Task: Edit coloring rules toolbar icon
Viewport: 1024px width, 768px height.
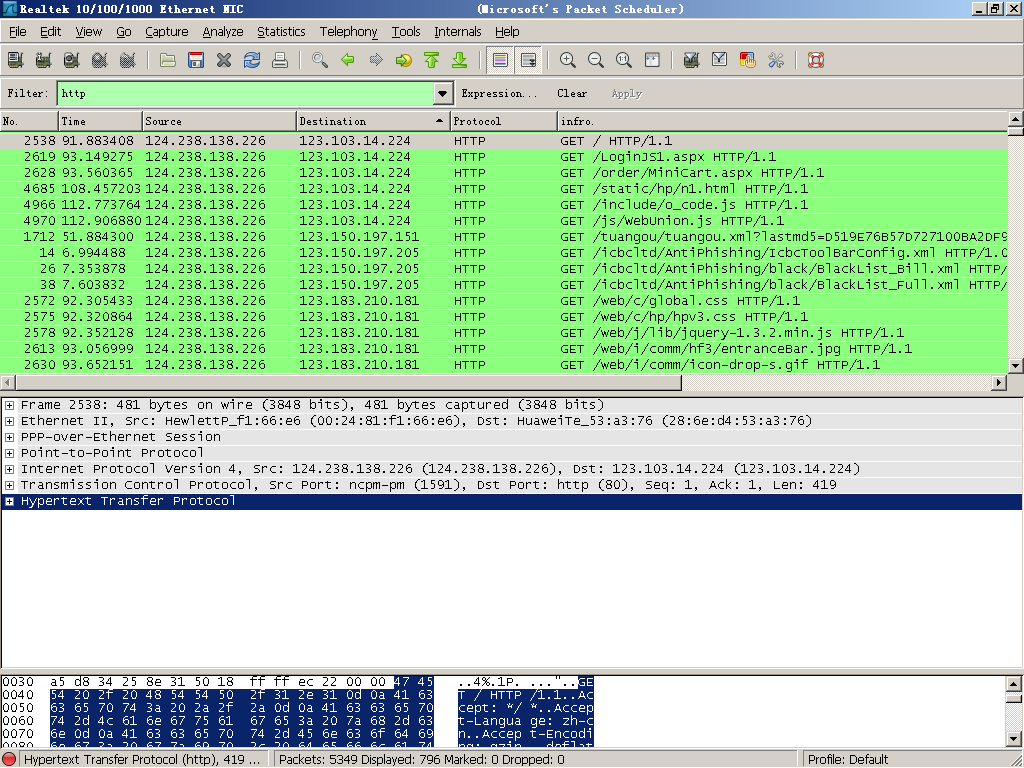Action: (x=748, y=60)
